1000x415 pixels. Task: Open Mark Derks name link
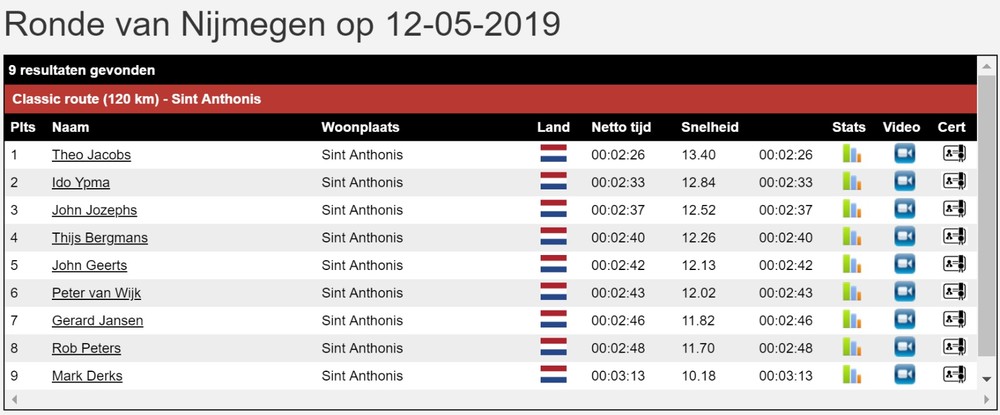87,376
